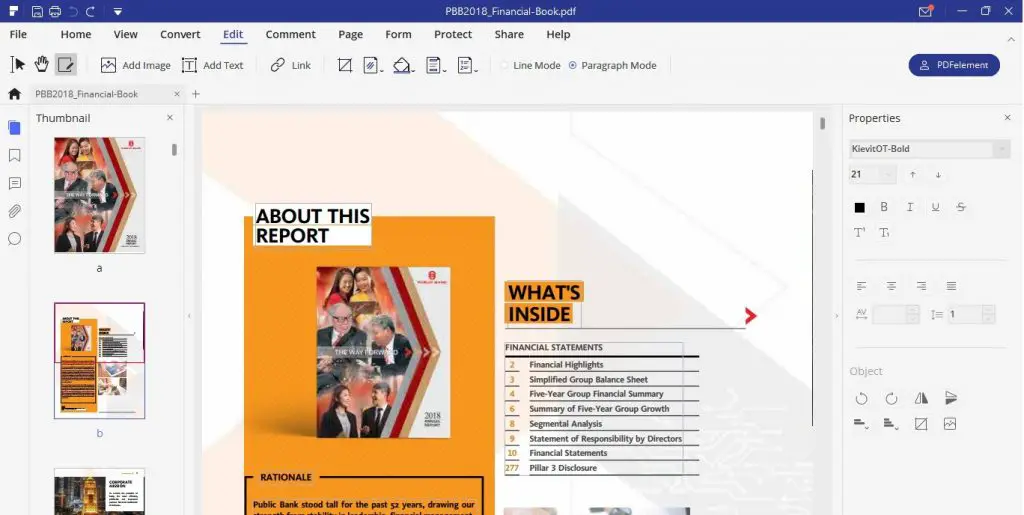Screen dimensions: 1024x515
Task: Toggle the edit object tool
Action: 65,64
